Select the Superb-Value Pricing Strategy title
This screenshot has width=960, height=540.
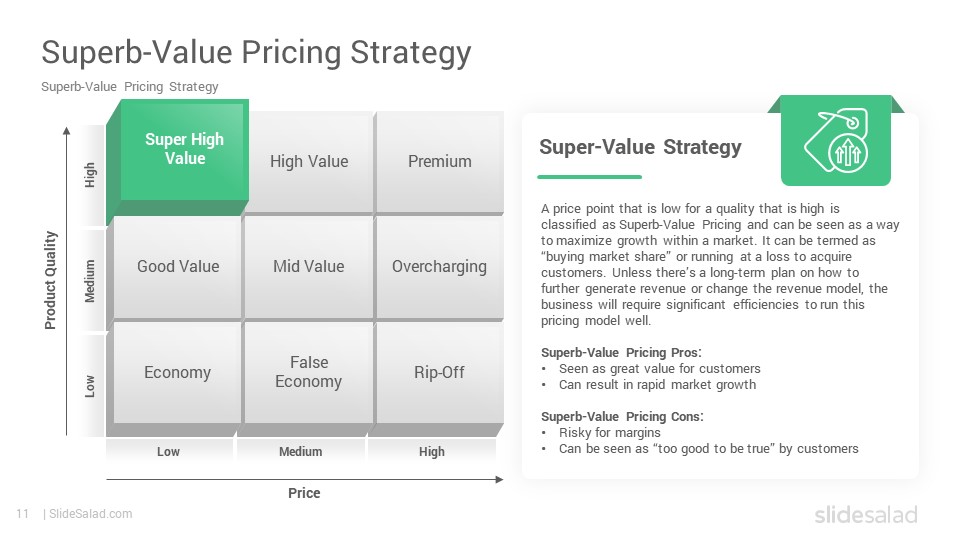click(256, 52)
